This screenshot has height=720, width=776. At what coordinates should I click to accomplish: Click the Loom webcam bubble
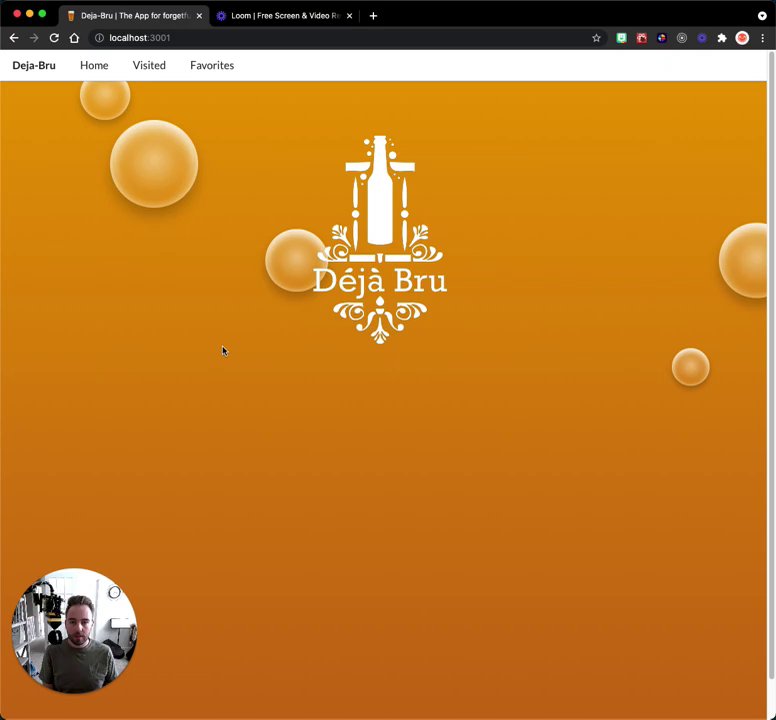(74, 631)
